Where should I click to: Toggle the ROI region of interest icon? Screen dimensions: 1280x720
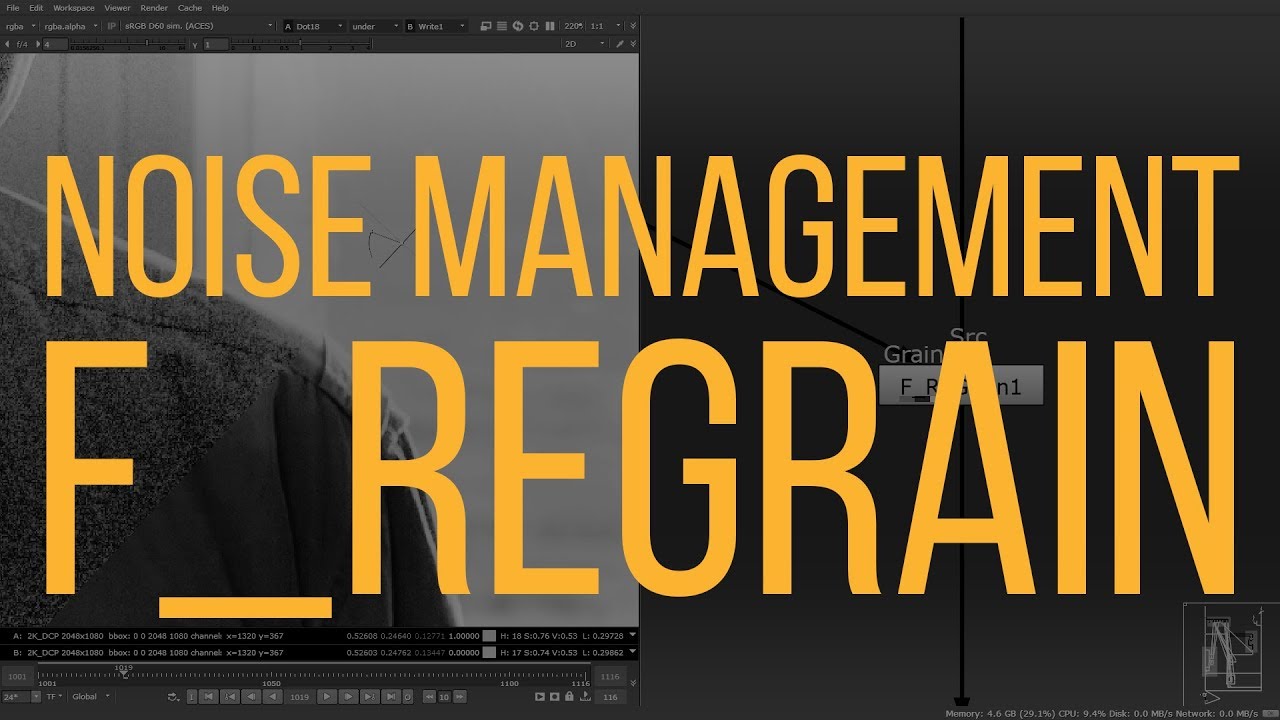pyautogui.click(x=533, y=26)
